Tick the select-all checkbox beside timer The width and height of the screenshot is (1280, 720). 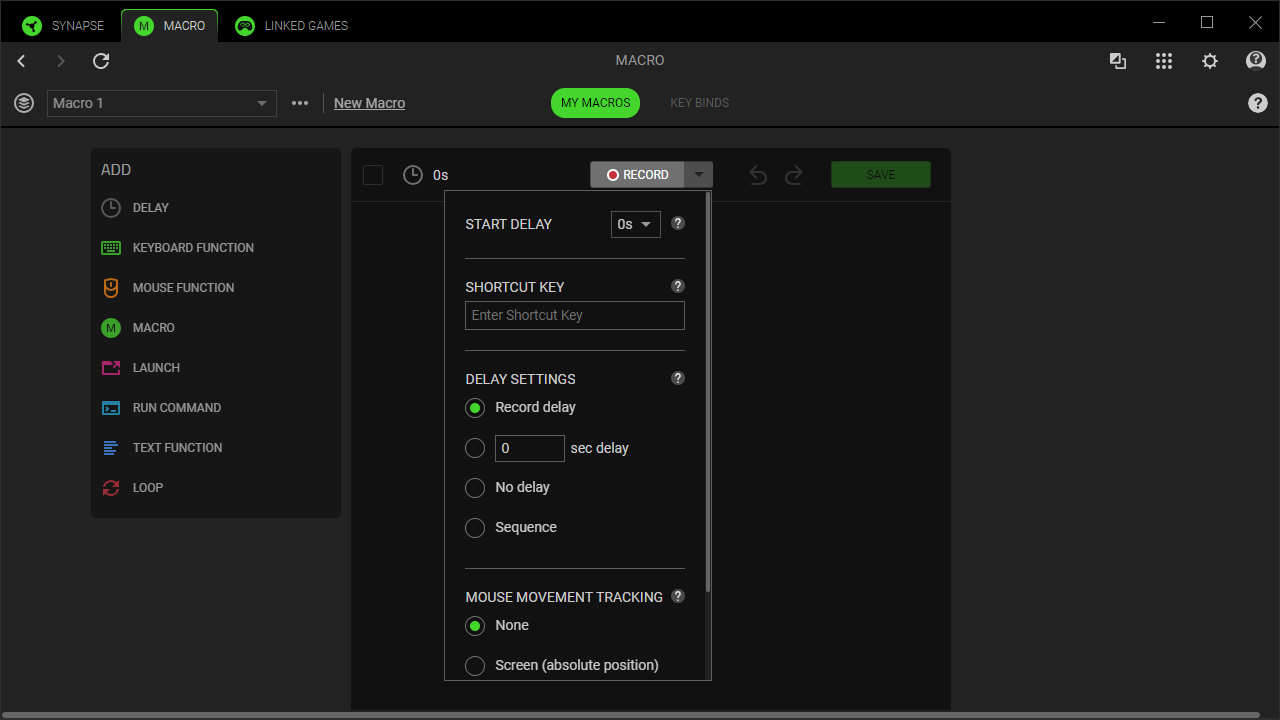tap(373, 175)
